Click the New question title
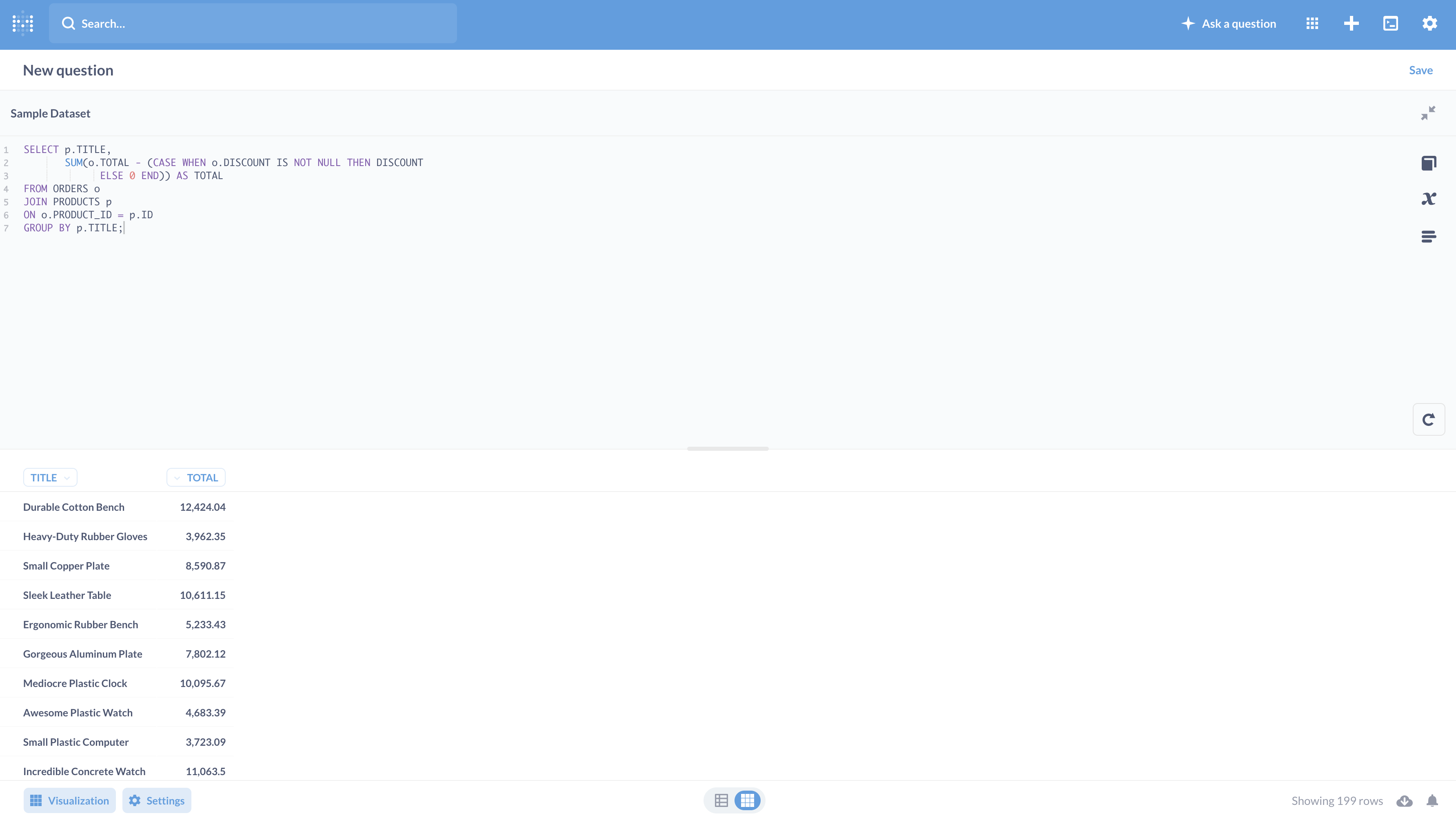The height and width of the screenshot is (820, 1456). point(68,70)
